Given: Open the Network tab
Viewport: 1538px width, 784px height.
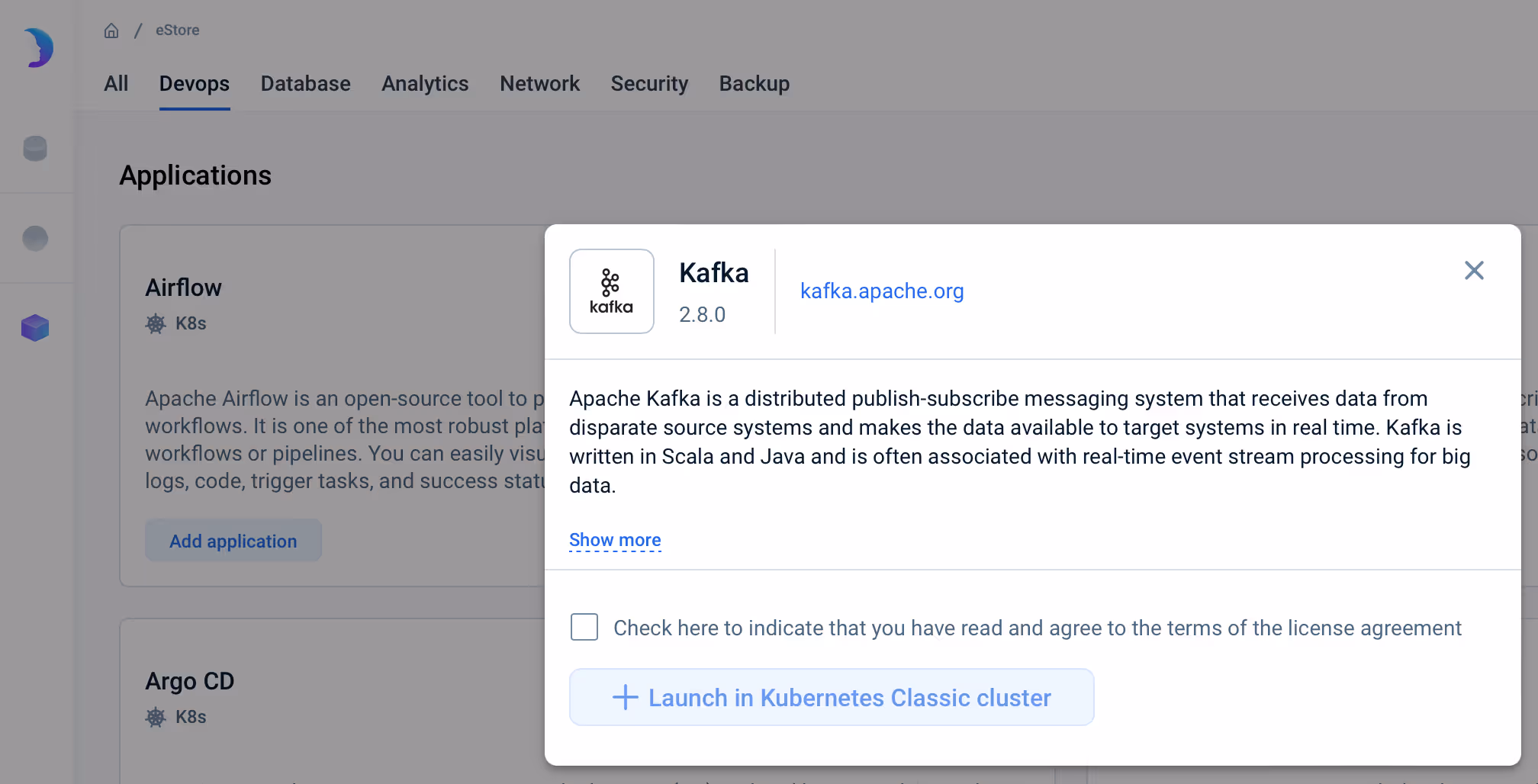Looking at the screenshot, I should pyautogui.click(x=540, y=84).
